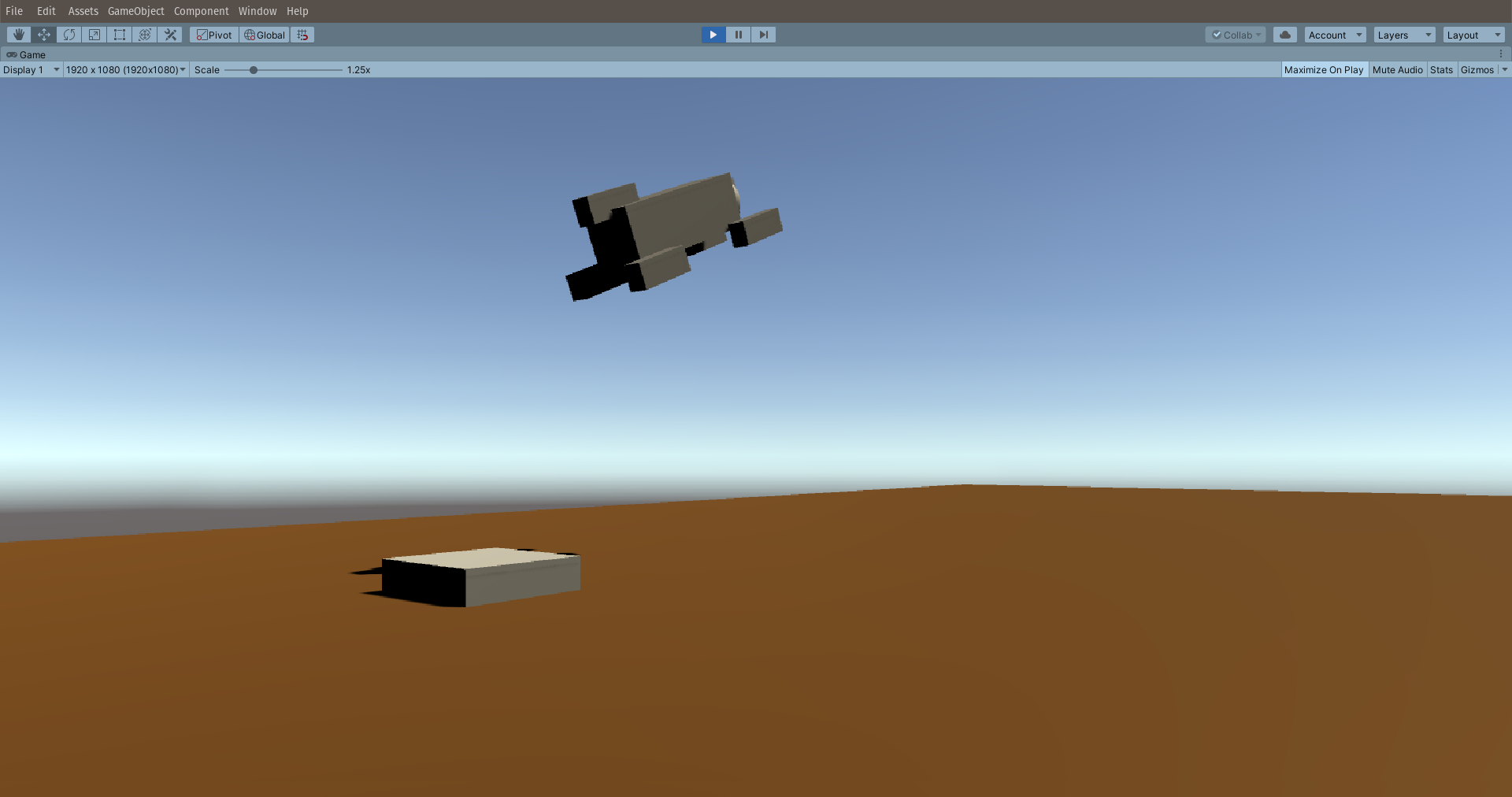The height and width of the screenshot is (797, 1512).
Task: Toggle Global coordinate mode
Action: [264, 35]
